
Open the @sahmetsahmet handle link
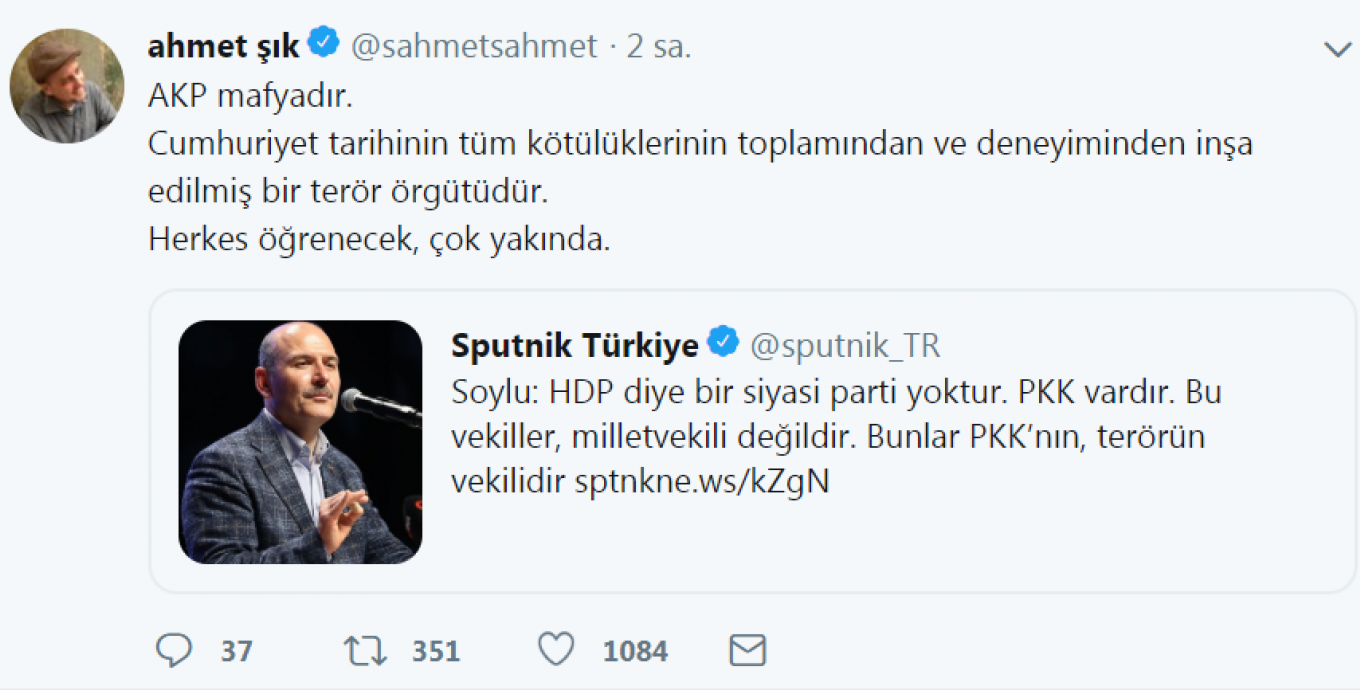[x=474, y=46]
